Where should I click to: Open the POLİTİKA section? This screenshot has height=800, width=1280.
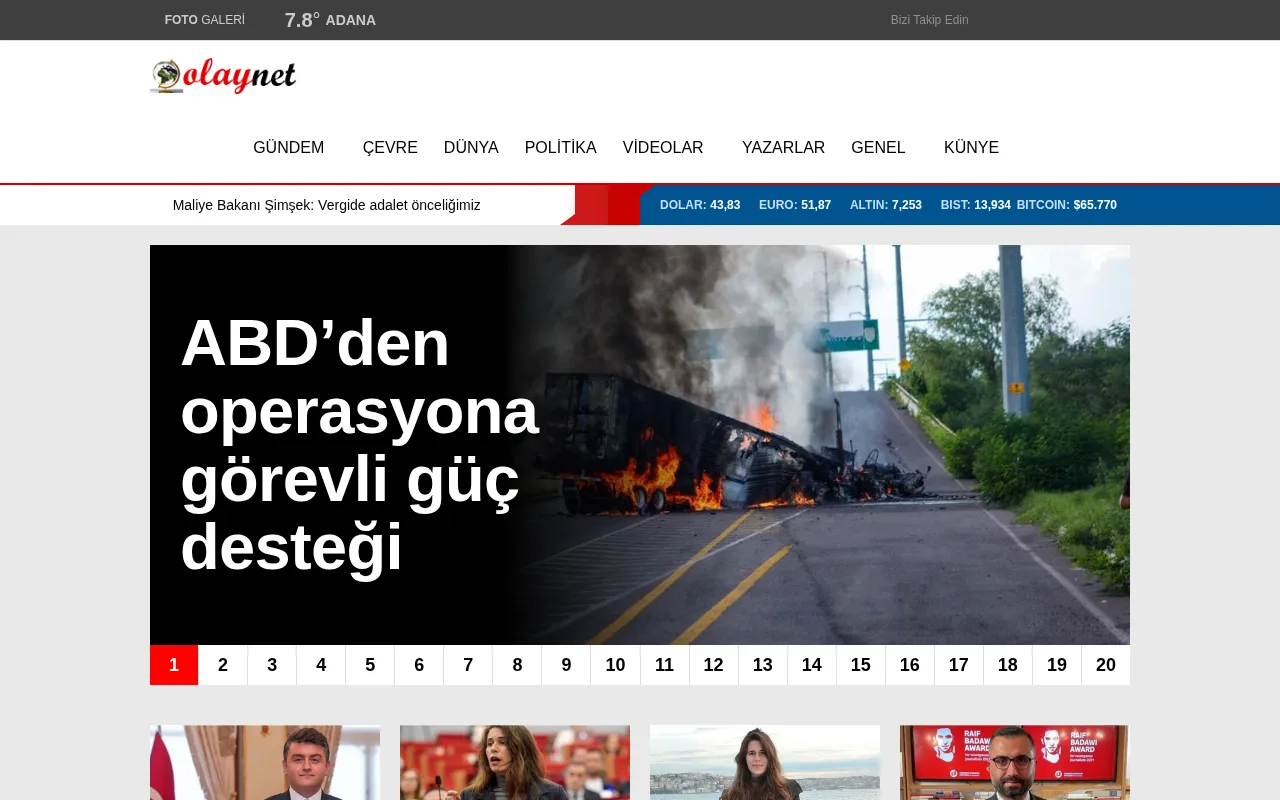[560, 147]
